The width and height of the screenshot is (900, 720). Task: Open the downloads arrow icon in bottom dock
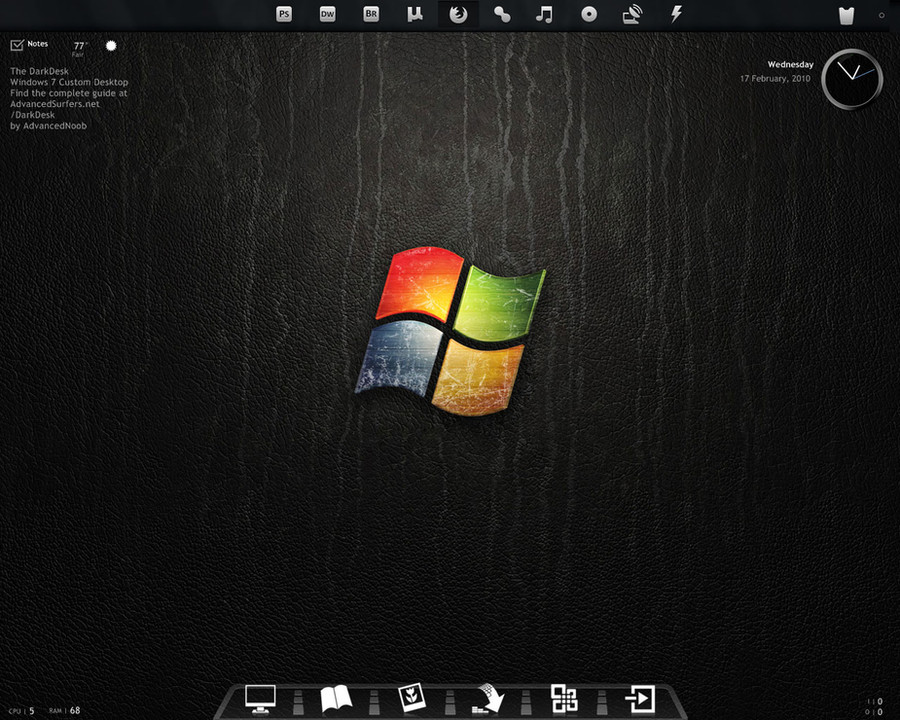tap(488, 699)
